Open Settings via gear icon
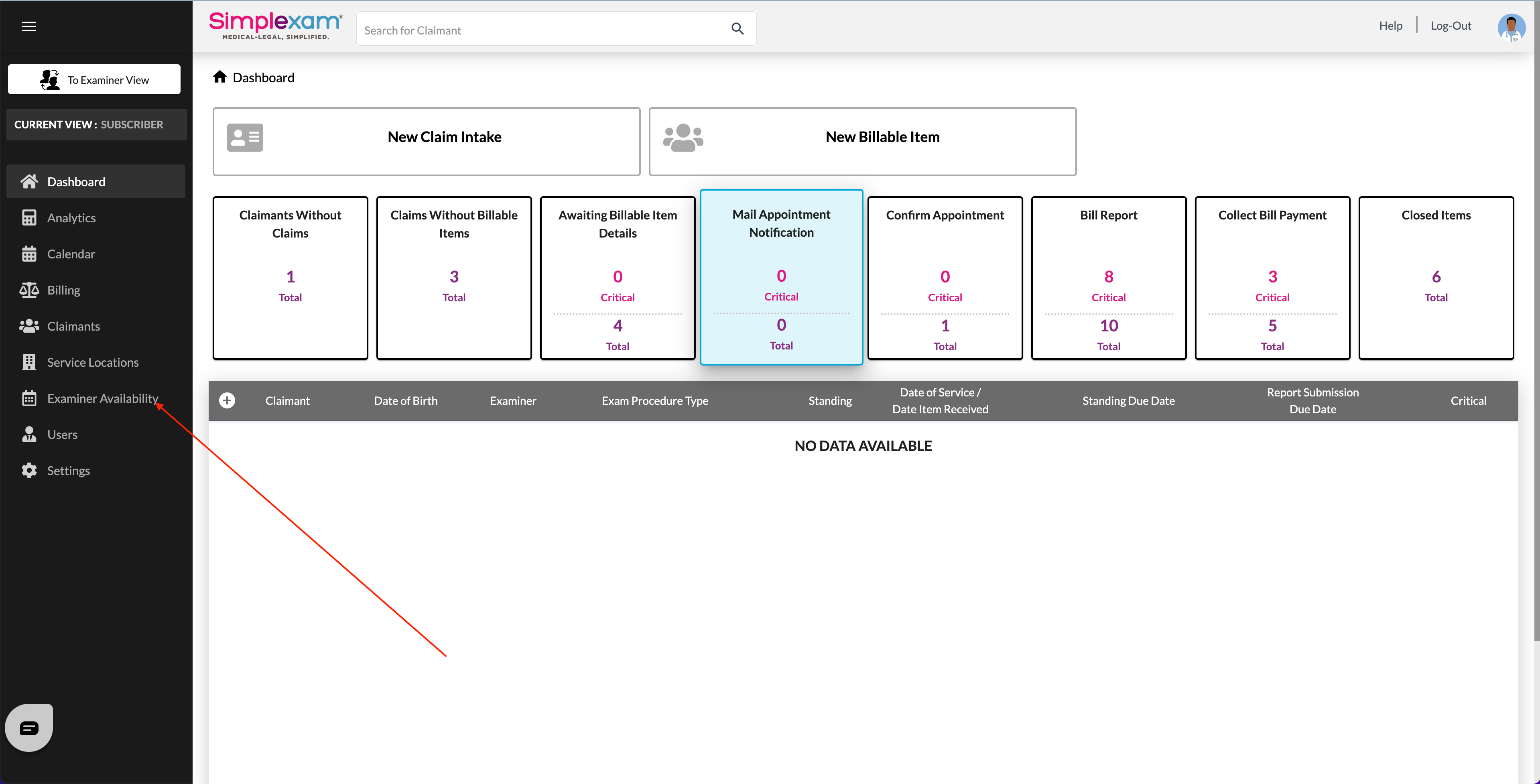Viewport: 1540px width, 784px height. click(x=29, y=470)
